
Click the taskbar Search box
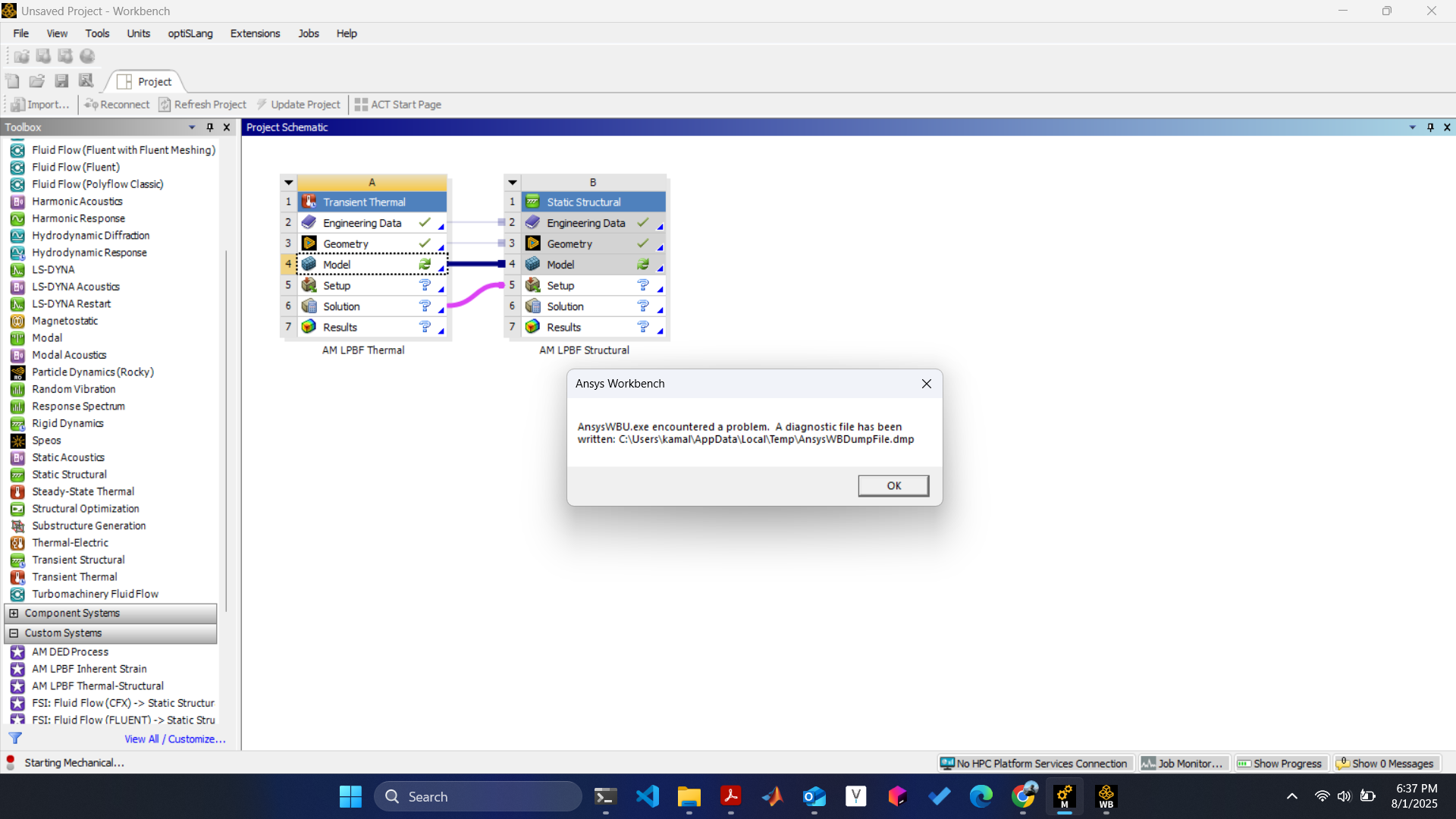478,797
